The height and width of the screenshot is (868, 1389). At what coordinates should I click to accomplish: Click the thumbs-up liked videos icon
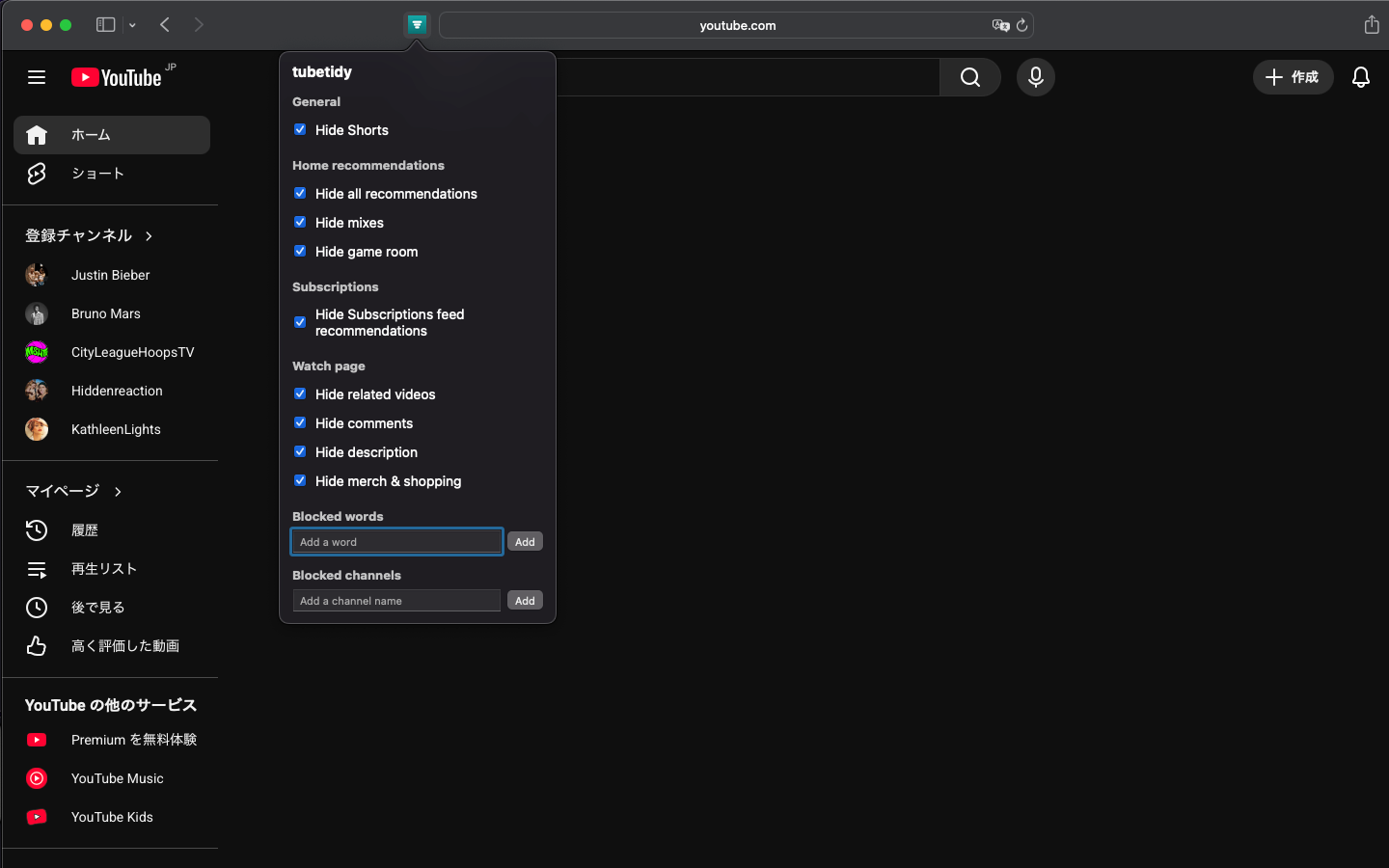pyautogui.click(x=37, y=646)
